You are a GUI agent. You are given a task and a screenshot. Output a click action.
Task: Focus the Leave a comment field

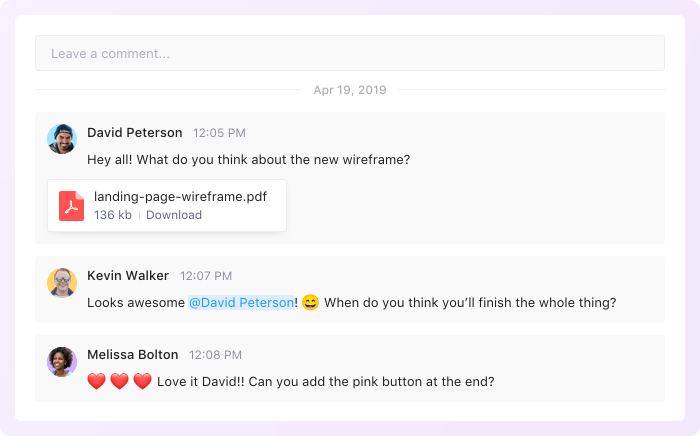pyautogui.click(x=349, y=53)
